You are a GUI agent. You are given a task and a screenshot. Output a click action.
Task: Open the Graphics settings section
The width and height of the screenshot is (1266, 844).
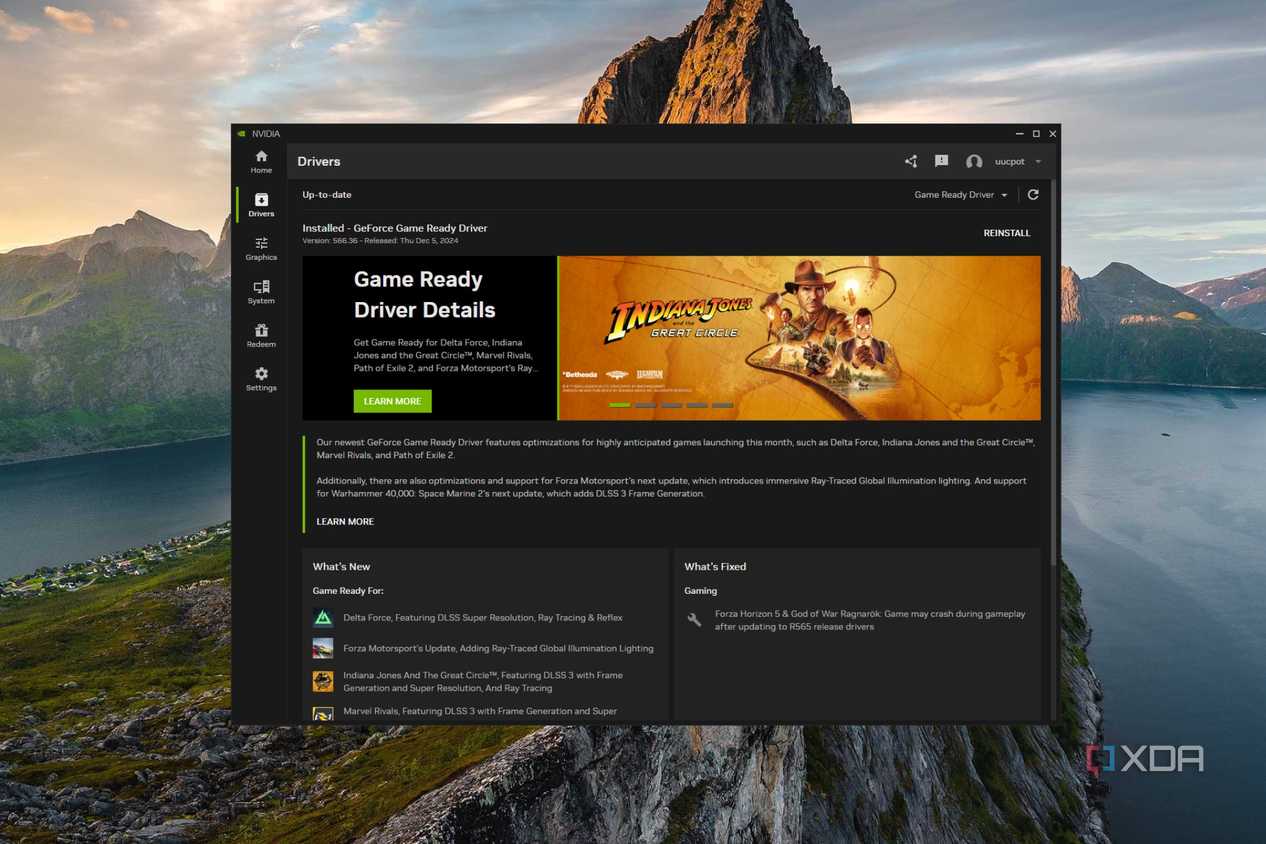click(x=260, y=248)
